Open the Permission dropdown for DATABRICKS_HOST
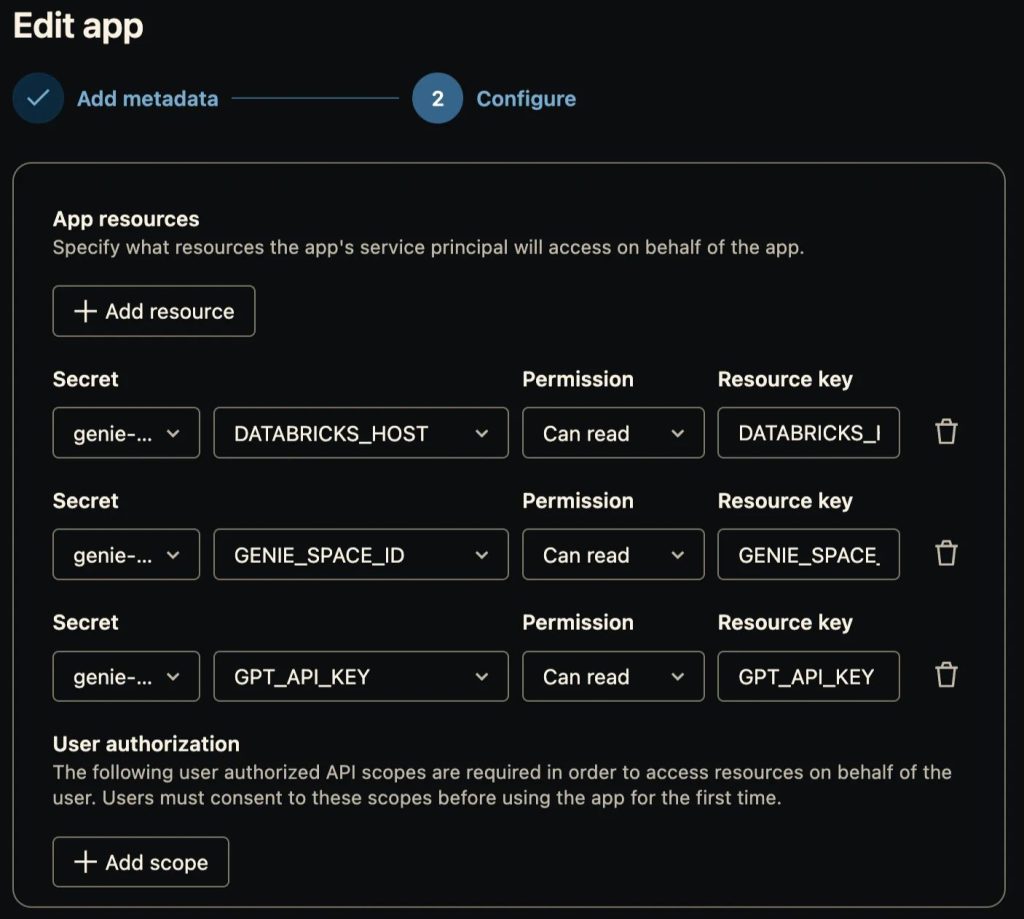Image resolution: width=1024 pixels, height=919 pixels. click(612, 433)
